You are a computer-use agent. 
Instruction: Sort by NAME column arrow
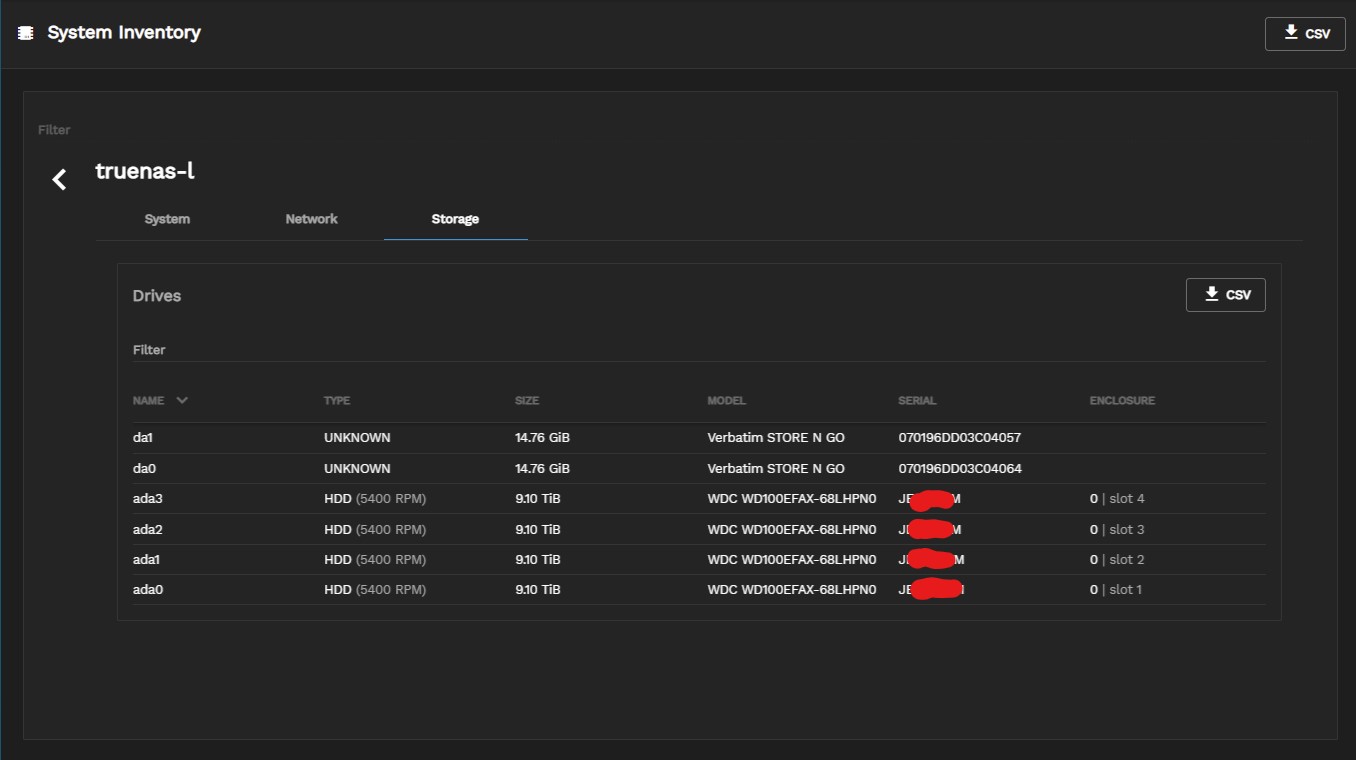181,400
